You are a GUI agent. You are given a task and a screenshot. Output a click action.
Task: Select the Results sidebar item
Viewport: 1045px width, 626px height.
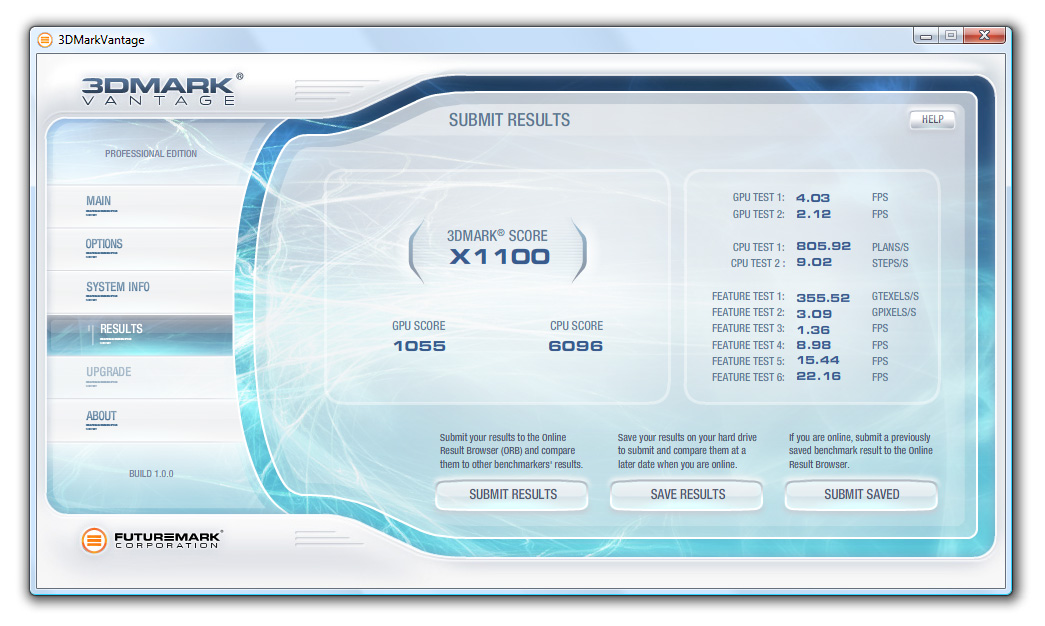[121, 330]
